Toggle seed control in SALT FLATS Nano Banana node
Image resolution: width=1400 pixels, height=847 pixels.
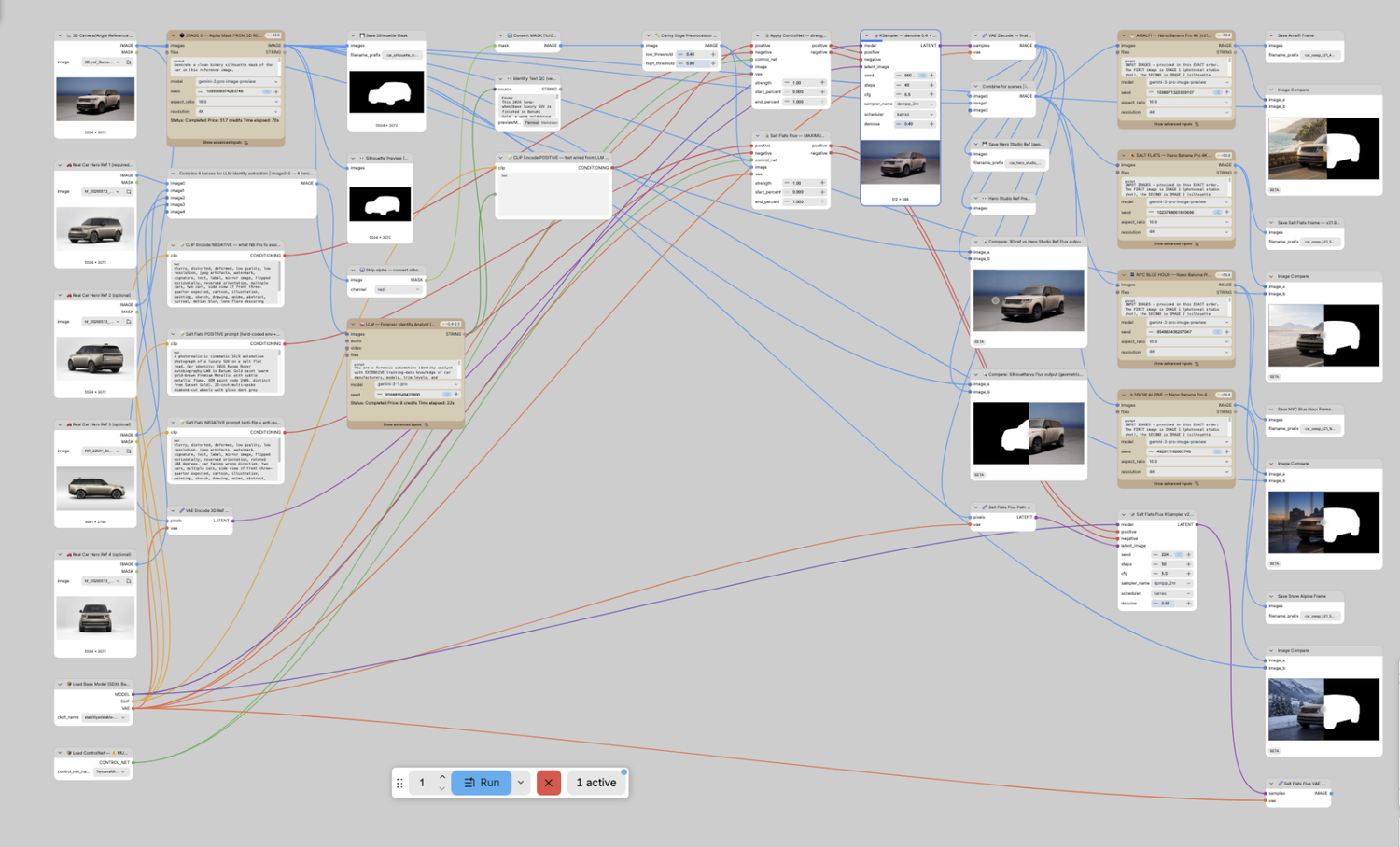click(x=1217, y=212)
